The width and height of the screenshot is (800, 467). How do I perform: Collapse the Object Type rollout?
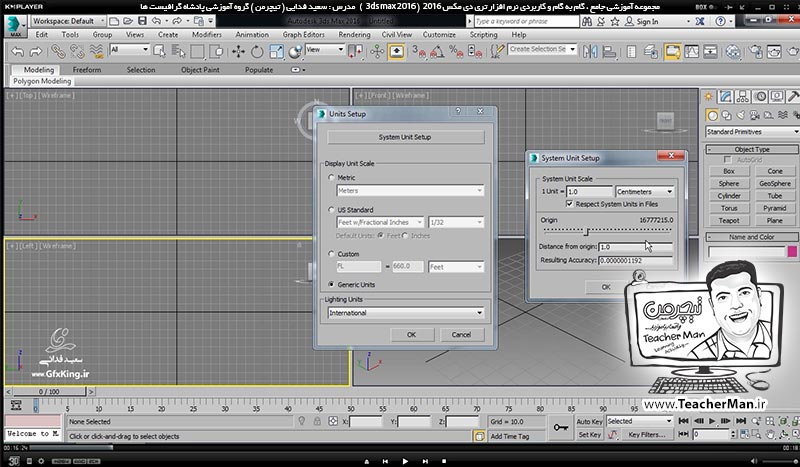(752, 150)
